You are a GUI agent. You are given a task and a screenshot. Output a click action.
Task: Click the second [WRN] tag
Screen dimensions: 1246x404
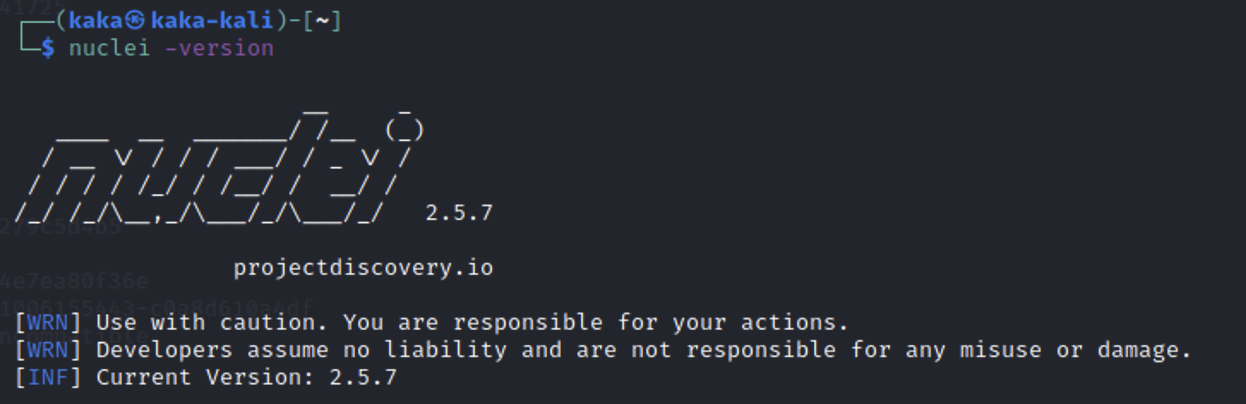click(52, 350)
